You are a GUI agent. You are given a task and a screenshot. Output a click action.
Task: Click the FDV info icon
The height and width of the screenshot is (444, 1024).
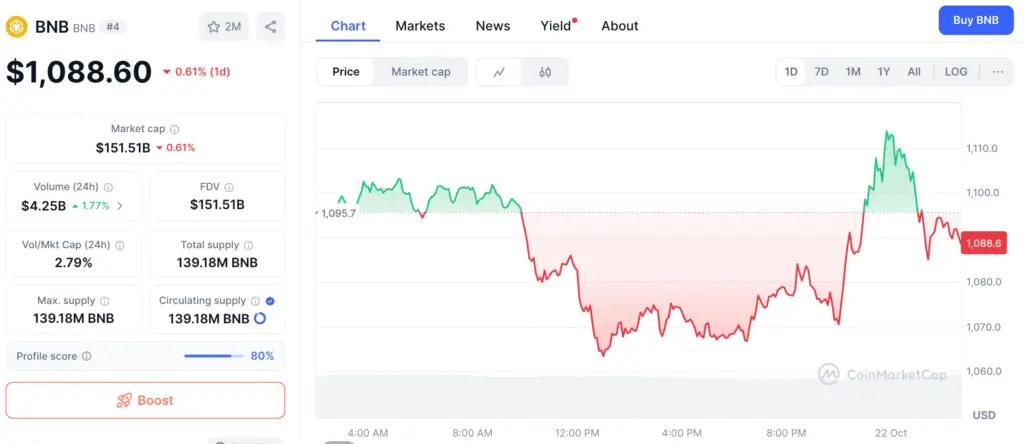(x=229, y=187)
